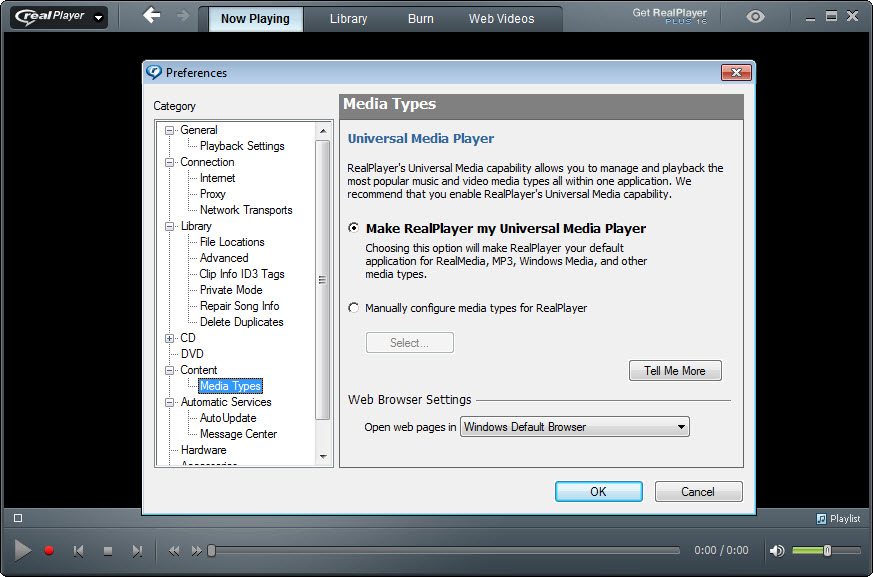Adjust the volume slider knob

point(827,550)
